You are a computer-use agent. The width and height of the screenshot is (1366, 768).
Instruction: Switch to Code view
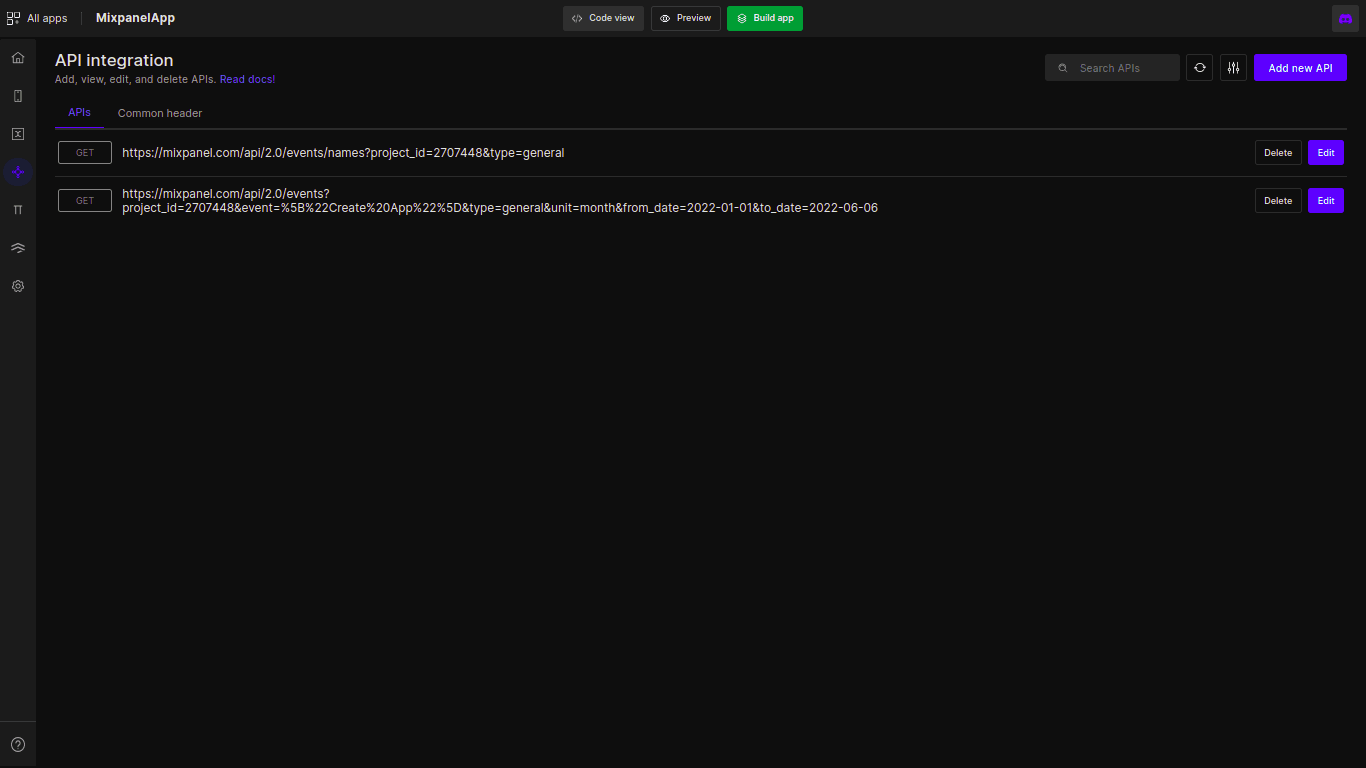click(x=603, y=18)
